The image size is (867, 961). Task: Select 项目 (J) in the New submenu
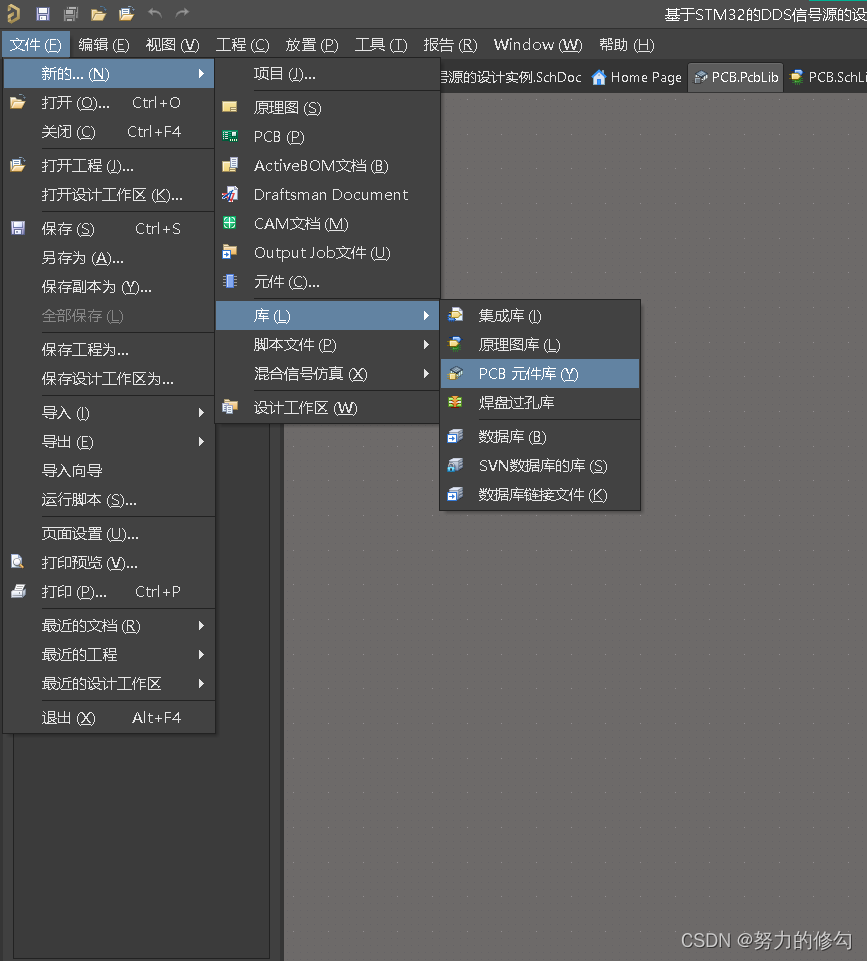pyautogui.click(x=328, y=74)
